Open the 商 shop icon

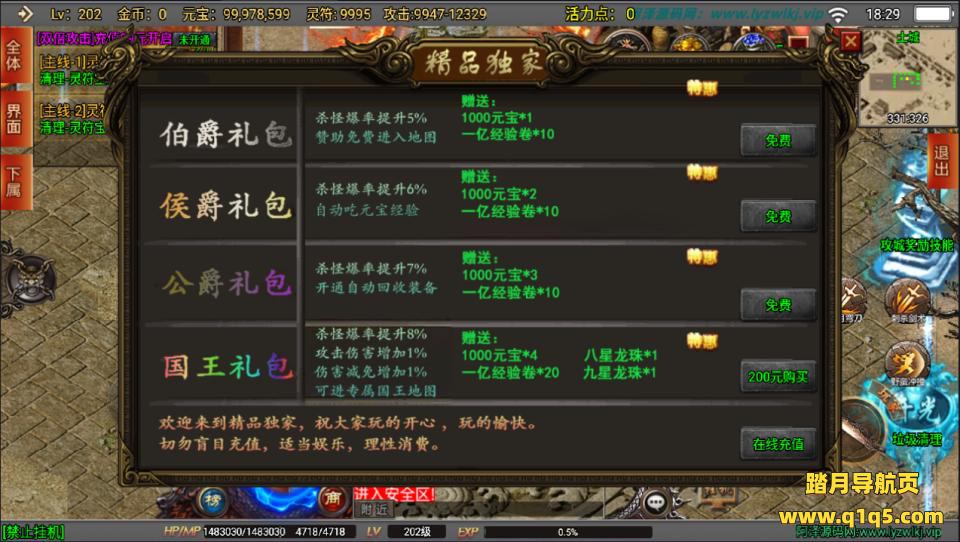click(334, 499)
